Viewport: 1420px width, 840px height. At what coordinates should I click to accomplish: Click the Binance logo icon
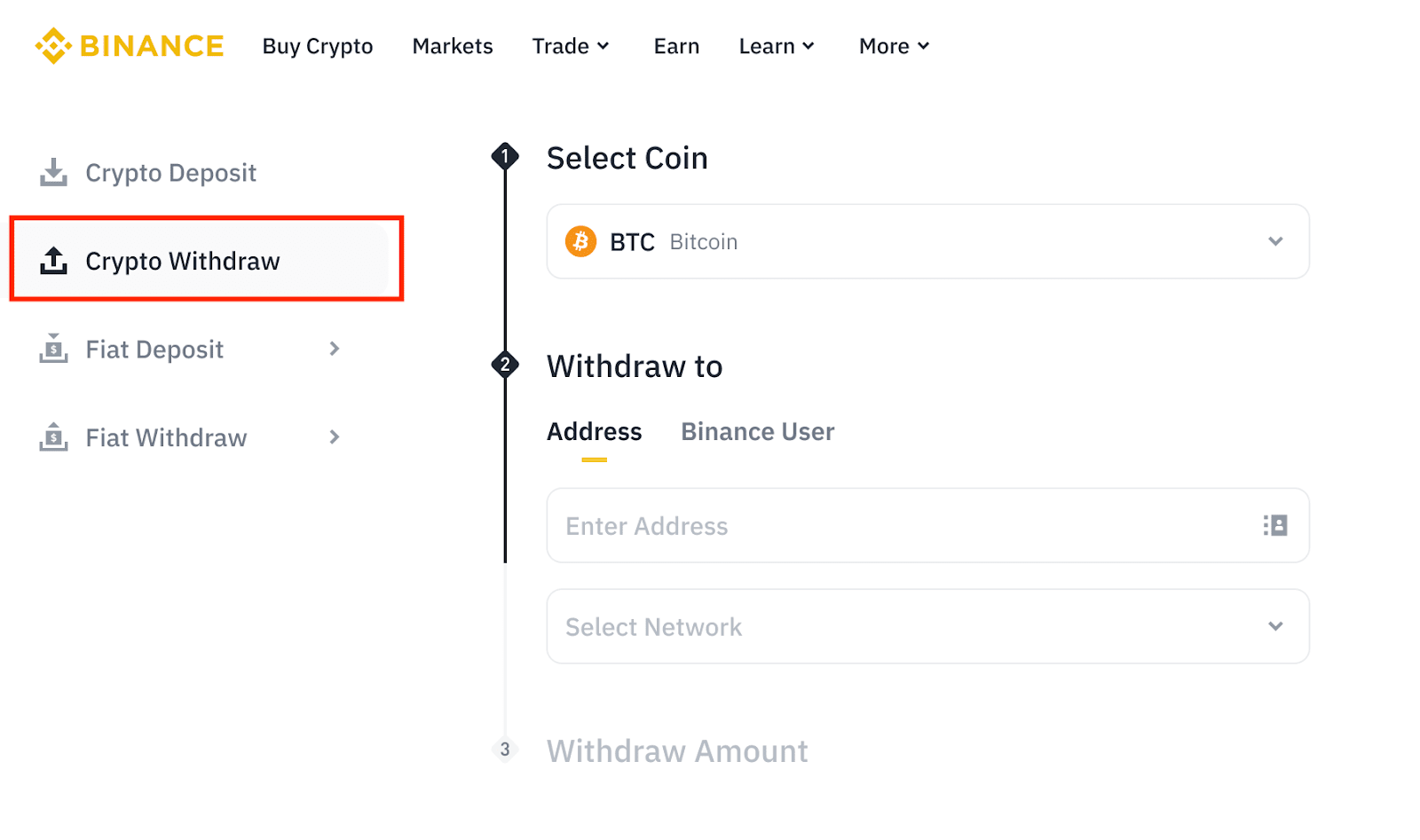tap(53, 46)
